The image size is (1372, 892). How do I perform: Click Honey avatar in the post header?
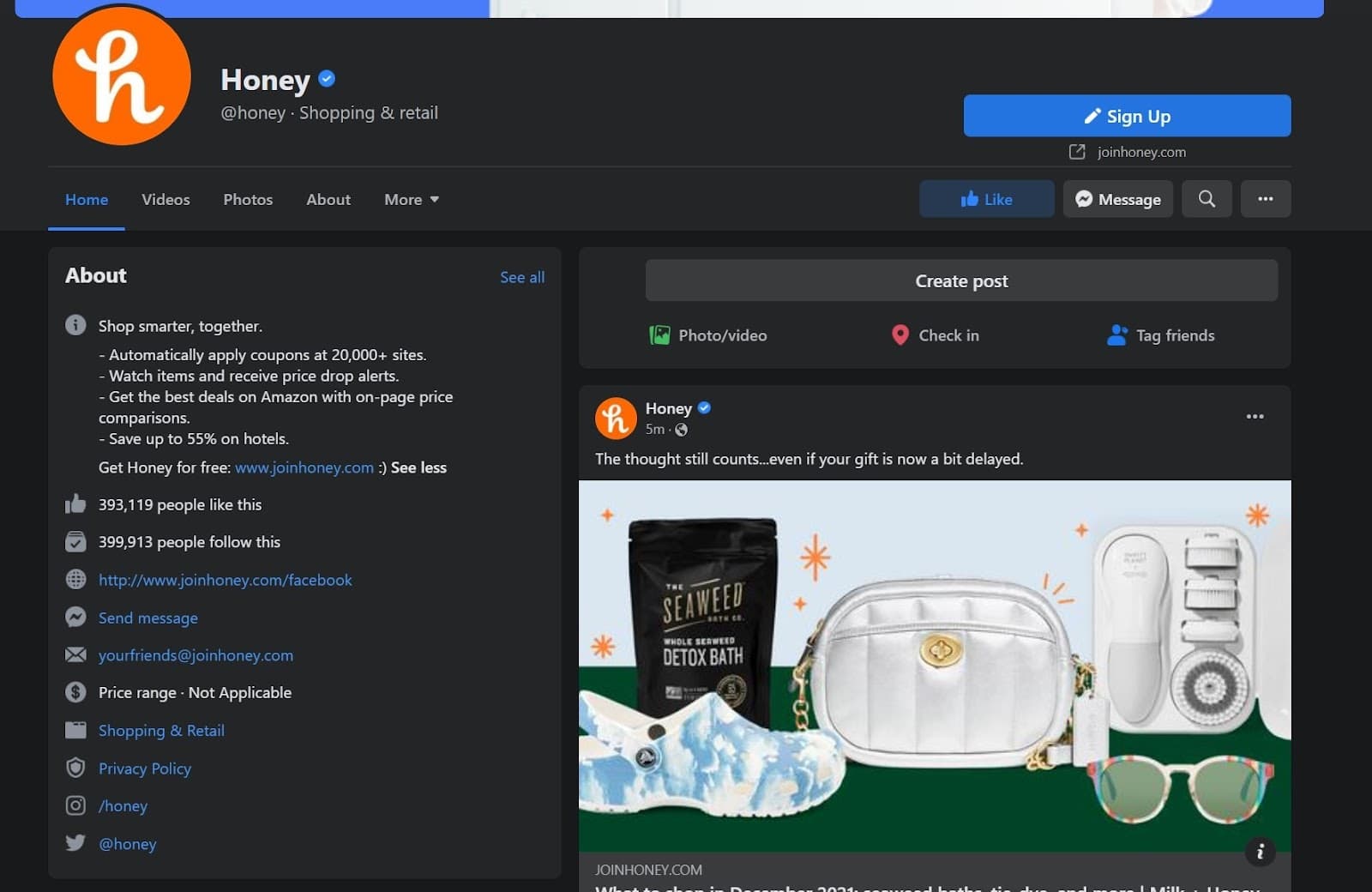[616, 419]
